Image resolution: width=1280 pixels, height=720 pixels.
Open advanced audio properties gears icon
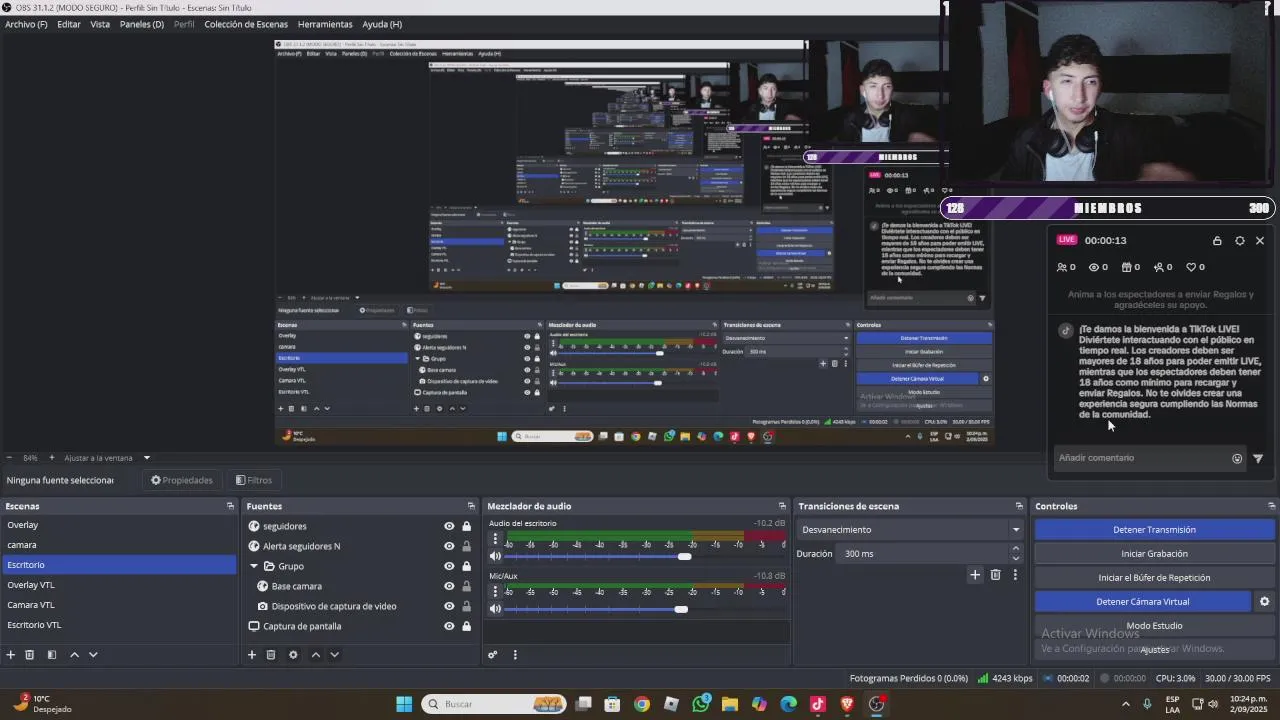point(493,655)
